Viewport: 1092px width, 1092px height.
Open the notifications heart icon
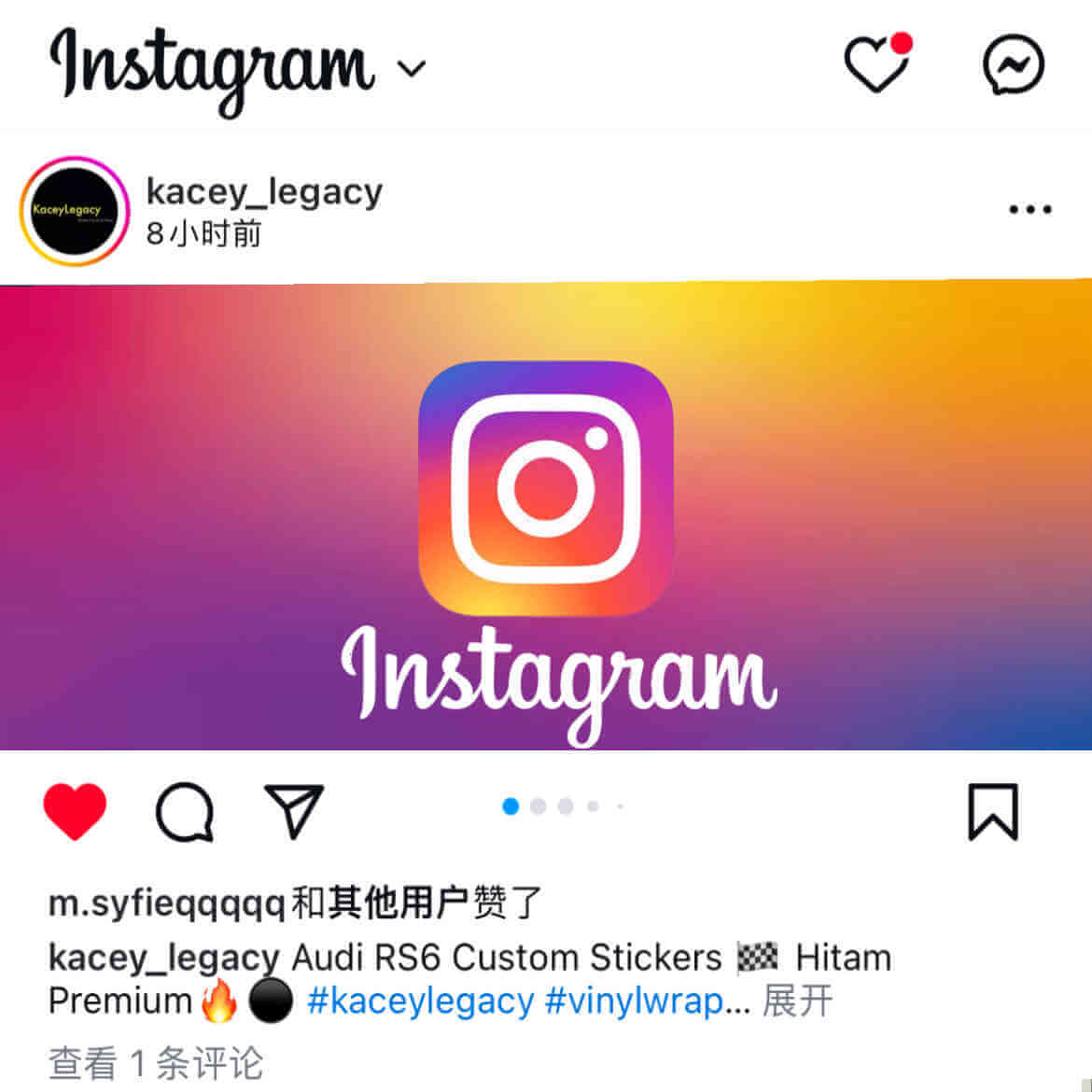878,63
